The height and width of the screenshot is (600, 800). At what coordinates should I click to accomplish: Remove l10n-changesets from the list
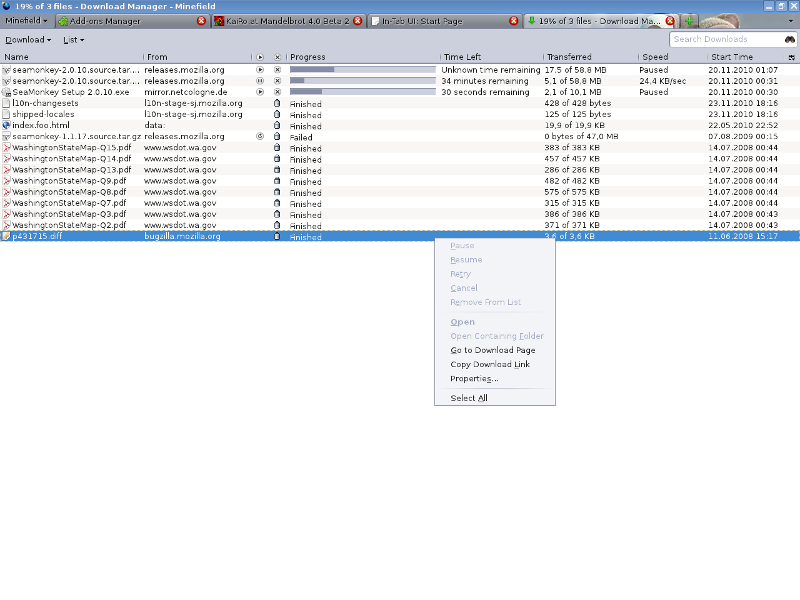click(x=277, y=103)
